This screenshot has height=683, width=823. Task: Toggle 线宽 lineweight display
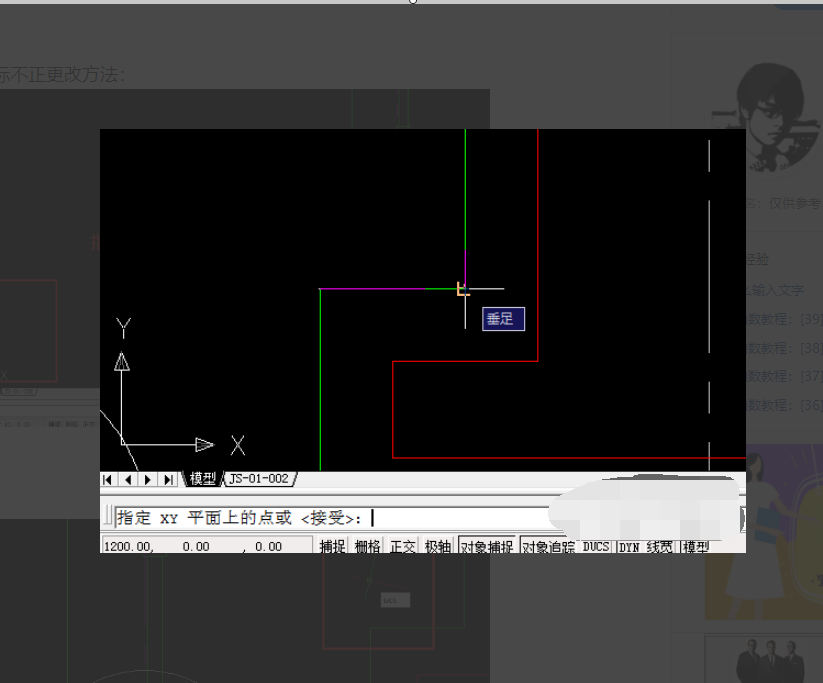tap(660, 547)
